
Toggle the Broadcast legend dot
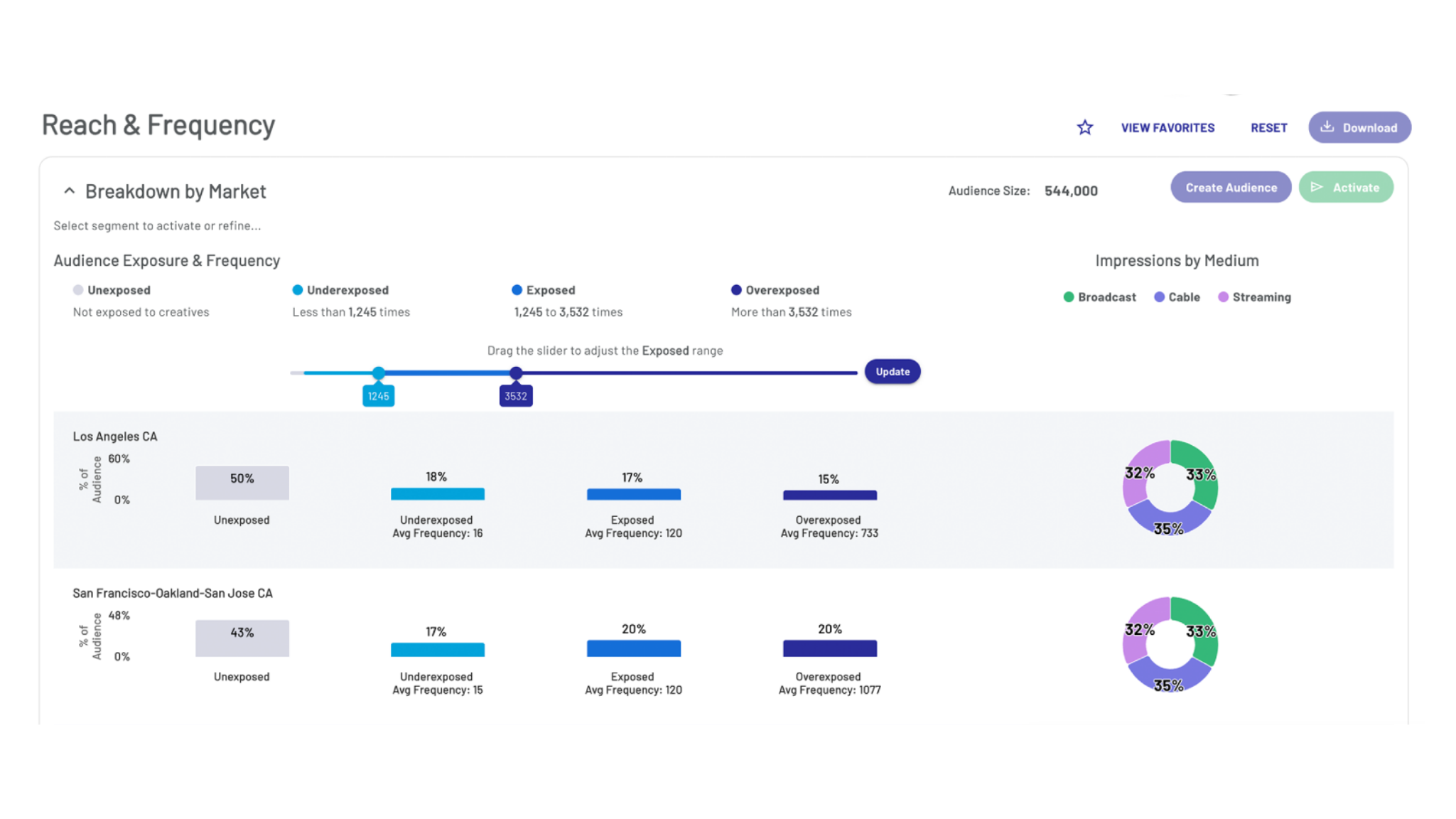[x=1068, y=297]
